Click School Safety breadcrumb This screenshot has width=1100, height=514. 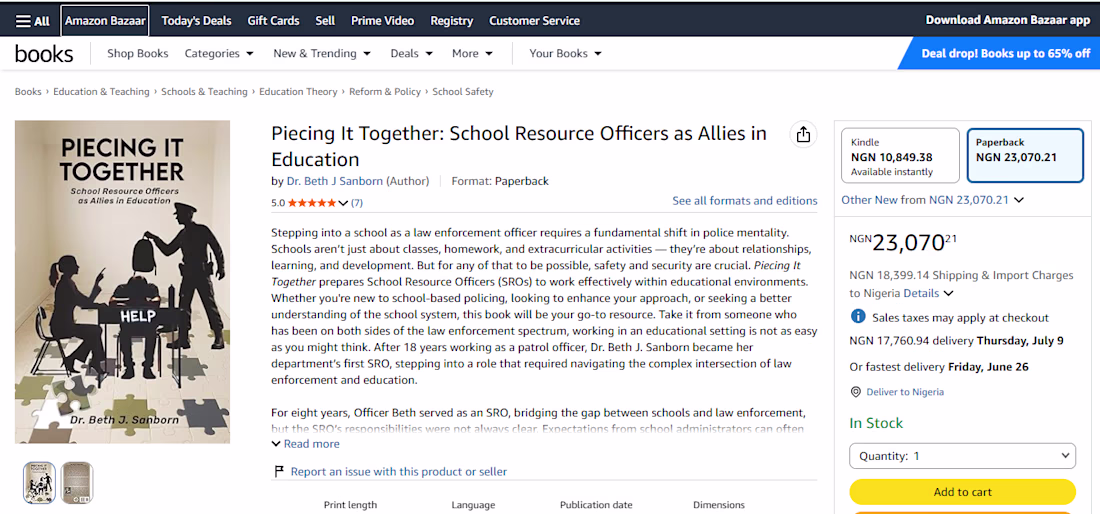tap(463, 92)
